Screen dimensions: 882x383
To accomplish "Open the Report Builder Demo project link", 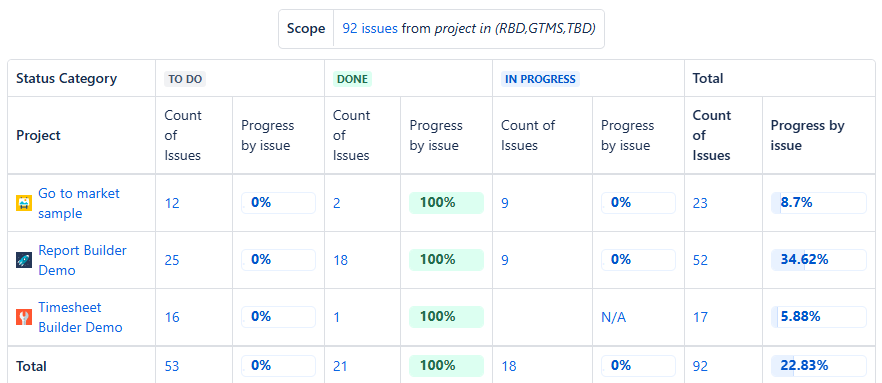I will coord(82,260).
